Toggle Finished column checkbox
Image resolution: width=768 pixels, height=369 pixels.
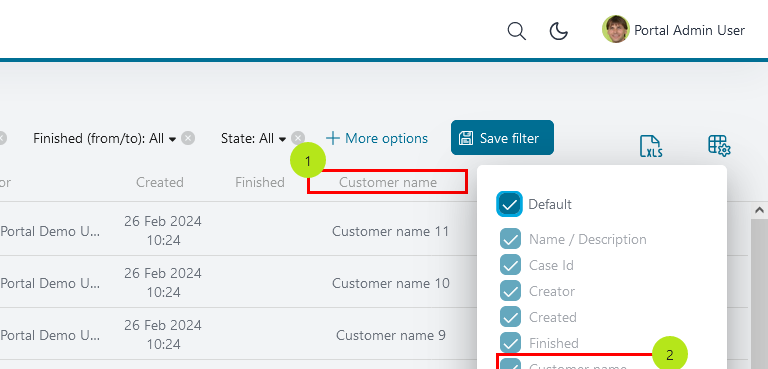pyautogui.click(x=510, y=343)
